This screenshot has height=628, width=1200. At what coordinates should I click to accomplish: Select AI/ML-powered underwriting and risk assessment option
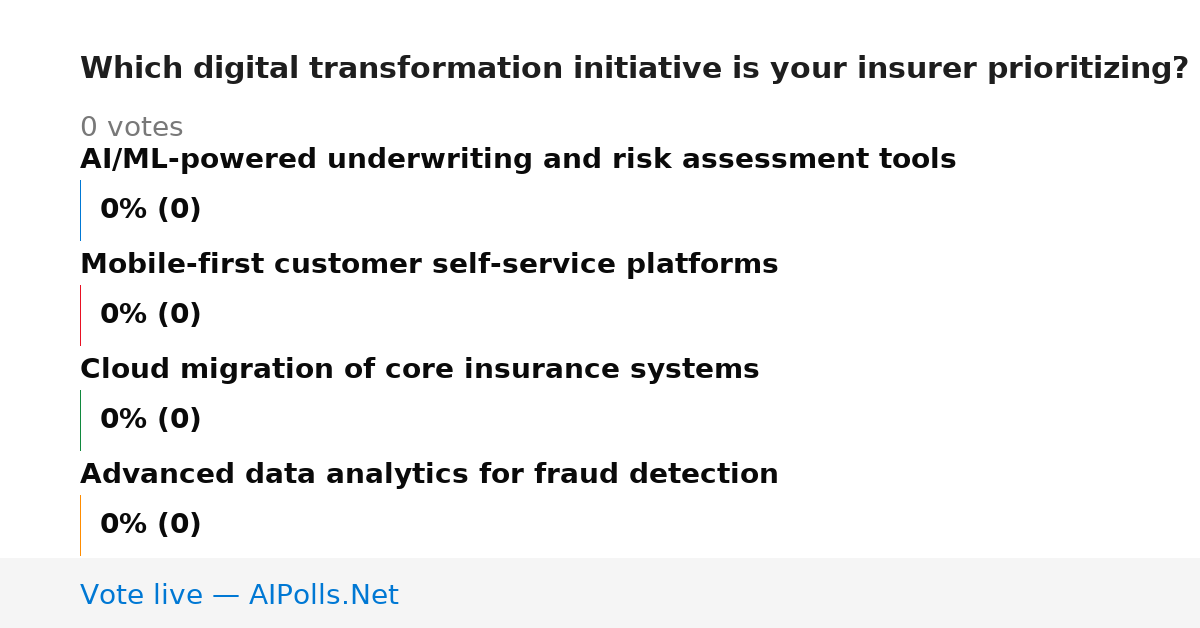pyautogui.click(x=518, y=159)
